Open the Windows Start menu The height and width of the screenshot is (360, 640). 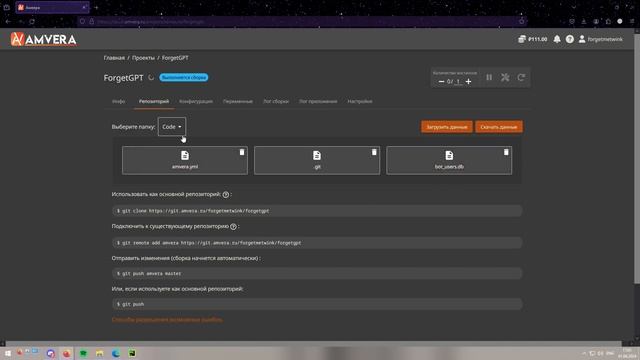7,353
